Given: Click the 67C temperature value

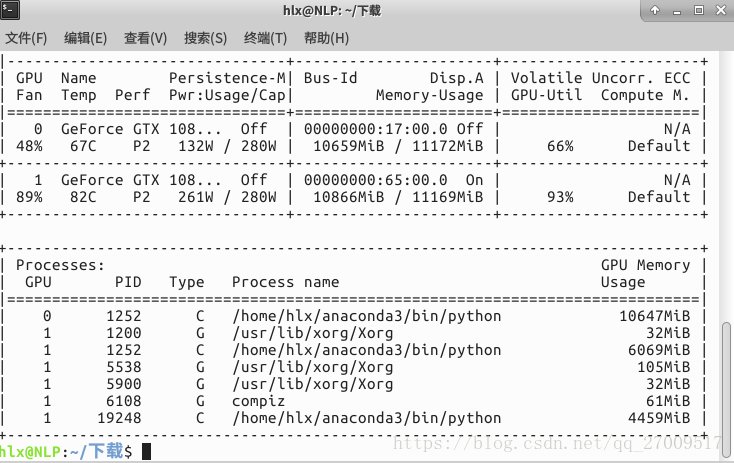Looking at the screenshot, I should [83, 146].
